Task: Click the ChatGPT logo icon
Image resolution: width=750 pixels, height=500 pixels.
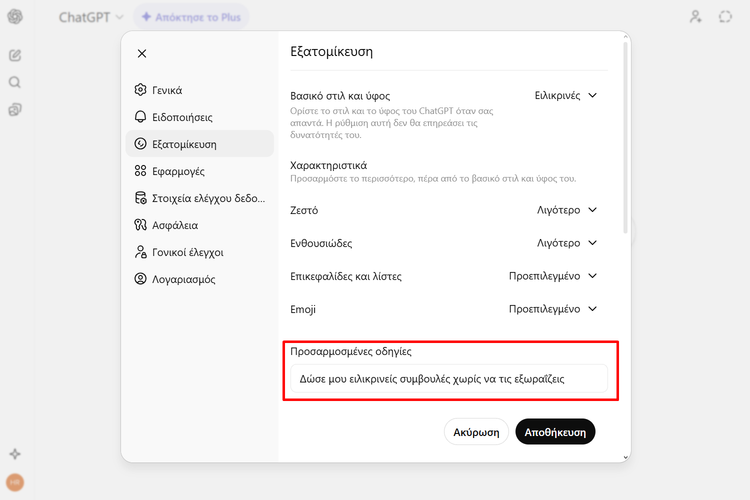Action: (15, 17)
